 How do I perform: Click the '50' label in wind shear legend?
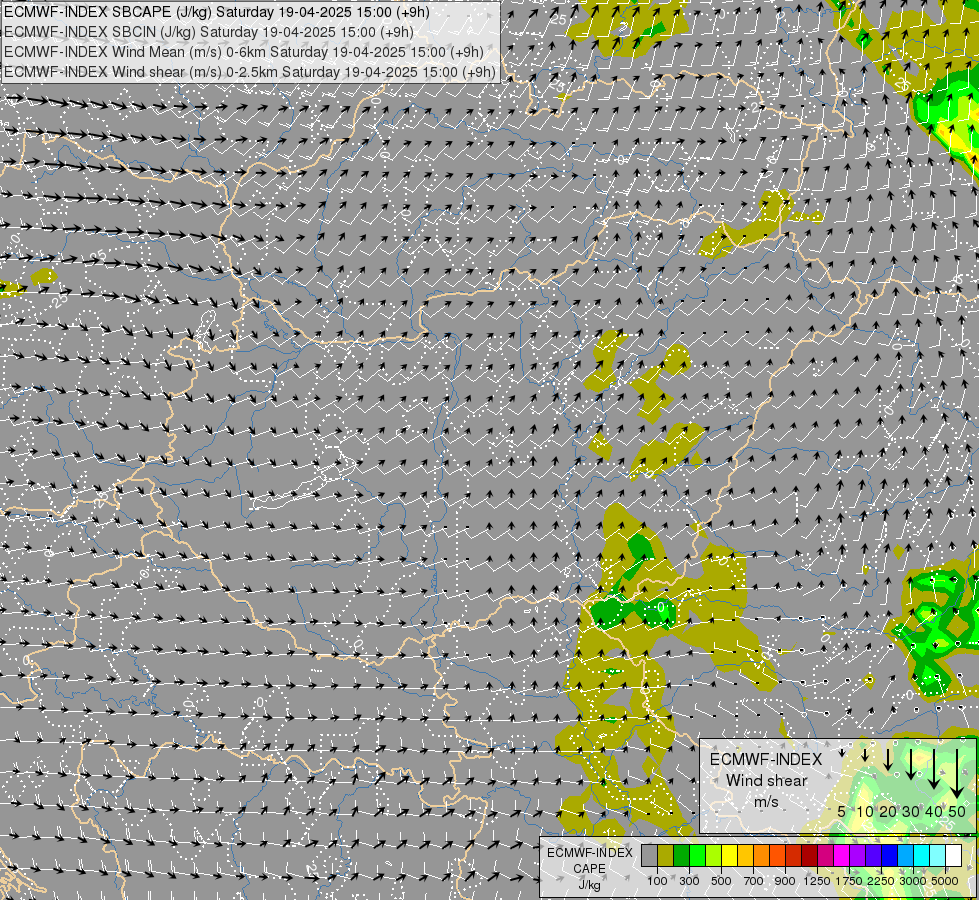[957, 811]
